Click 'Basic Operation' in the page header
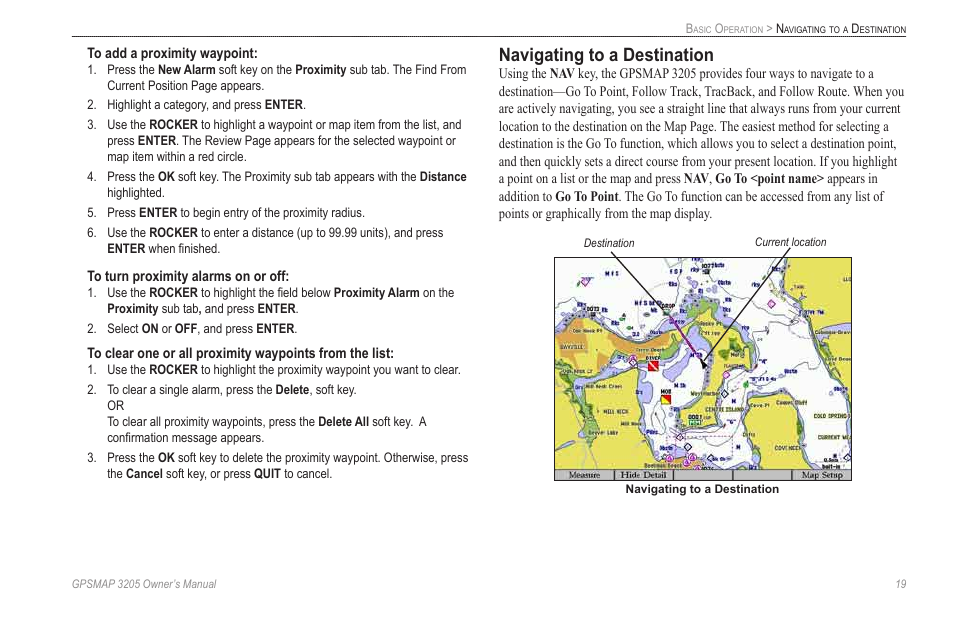 [x=724, y=29]
